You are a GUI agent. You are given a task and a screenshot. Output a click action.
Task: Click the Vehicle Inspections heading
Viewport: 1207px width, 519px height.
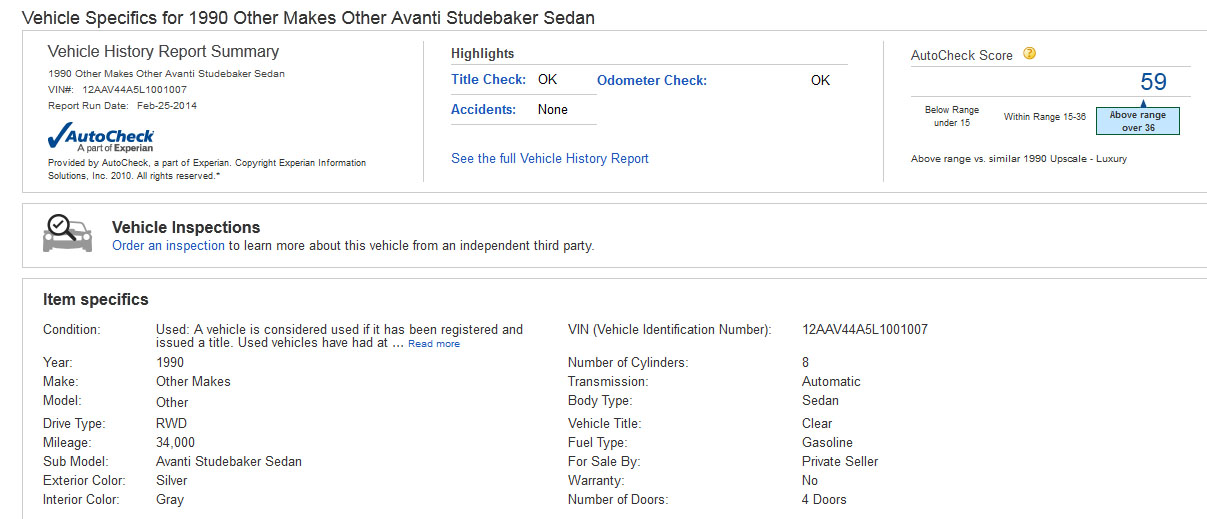[x=186, y=227]
